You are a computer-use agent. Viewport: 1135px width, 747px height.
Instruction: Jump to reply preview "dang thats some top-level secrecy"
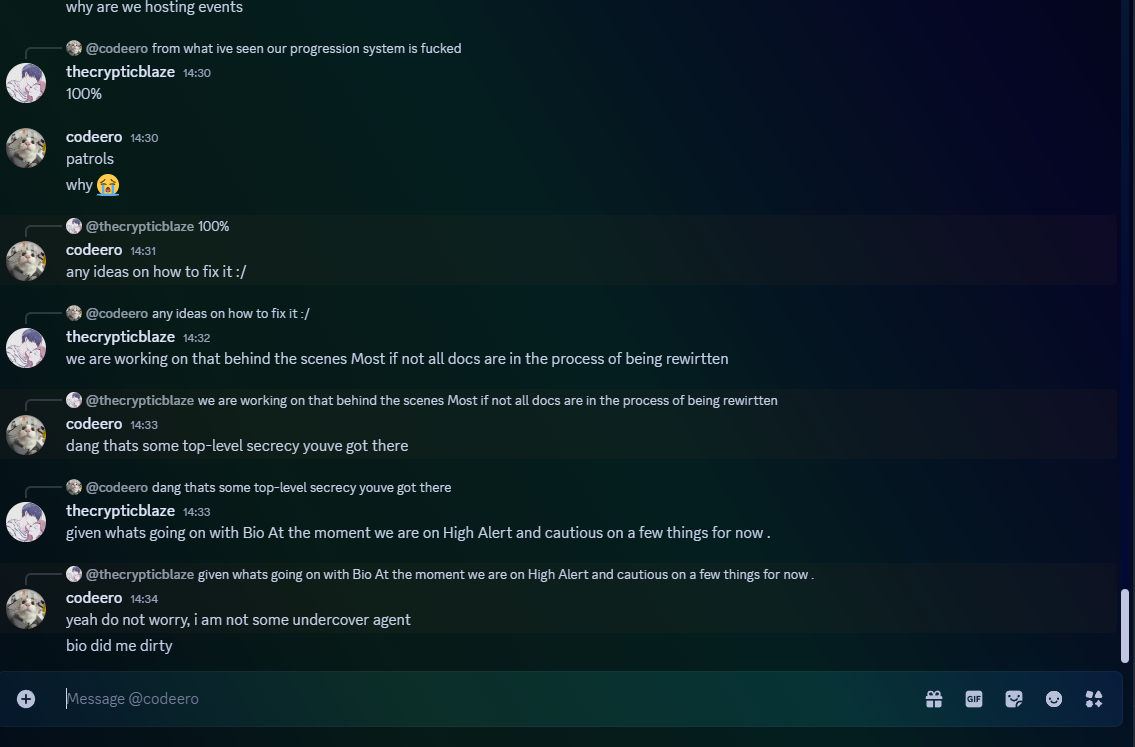(x=301, y=487)
